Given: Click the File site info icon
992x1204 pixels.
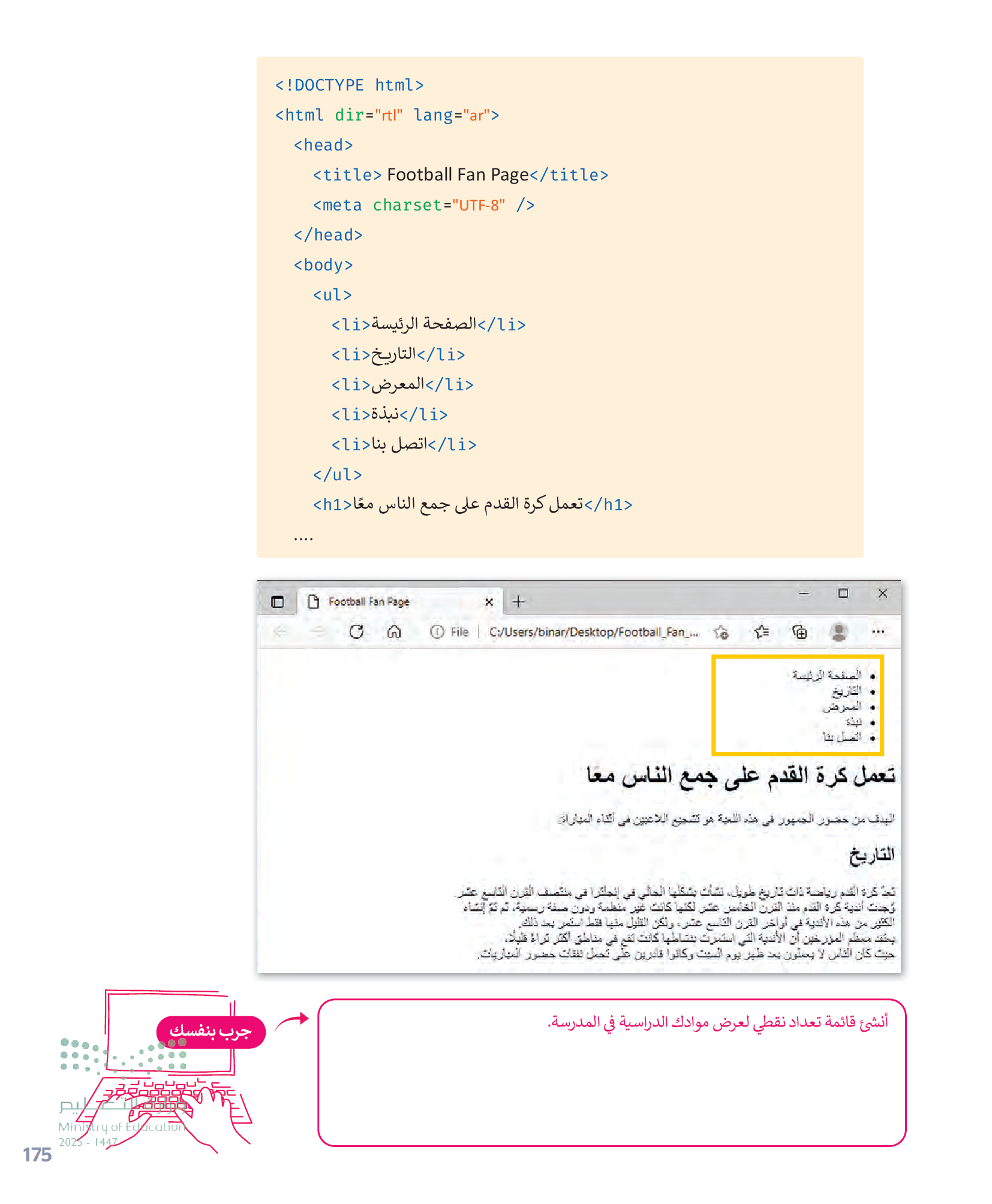Looking at the screenshot, I should tap(437, 632).
